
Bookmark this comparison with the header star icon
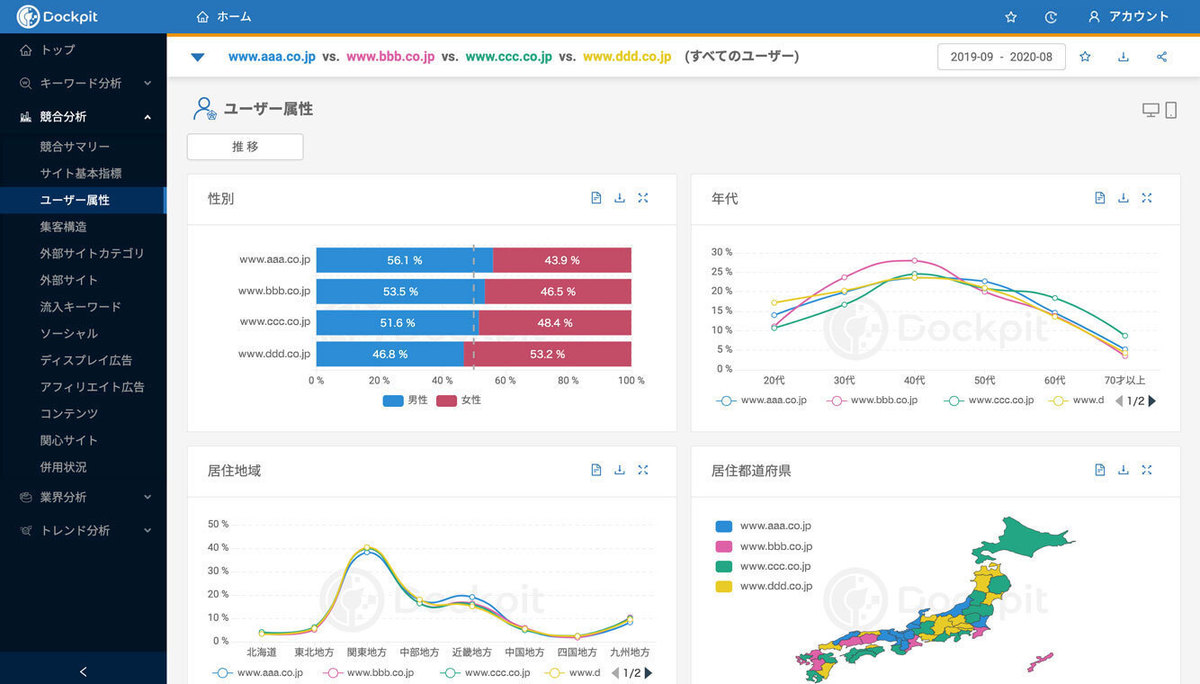1085,57
